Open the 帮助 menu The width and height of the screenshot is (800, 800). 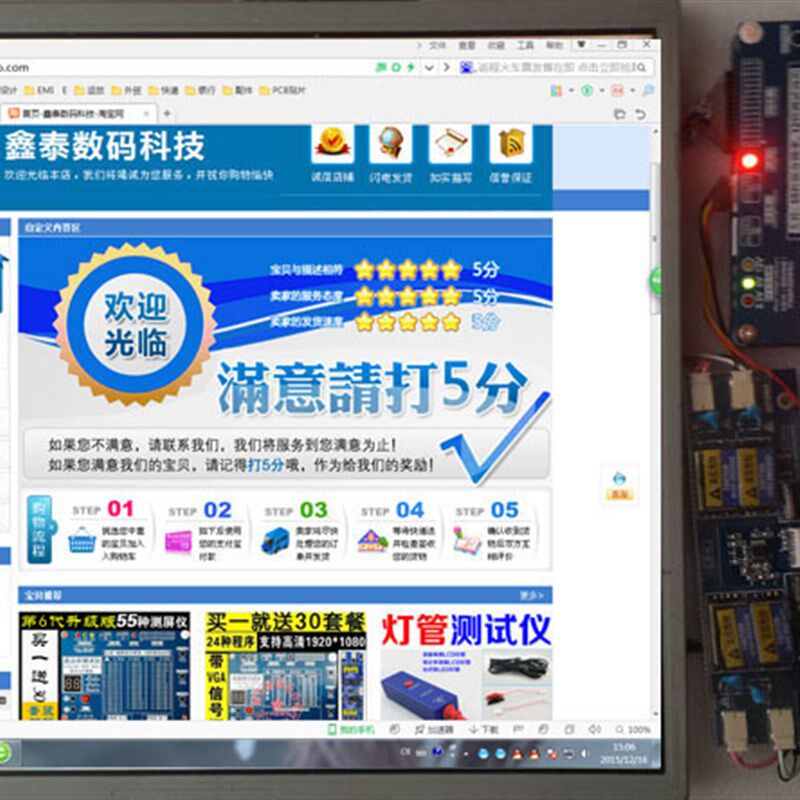pos(555,45)
